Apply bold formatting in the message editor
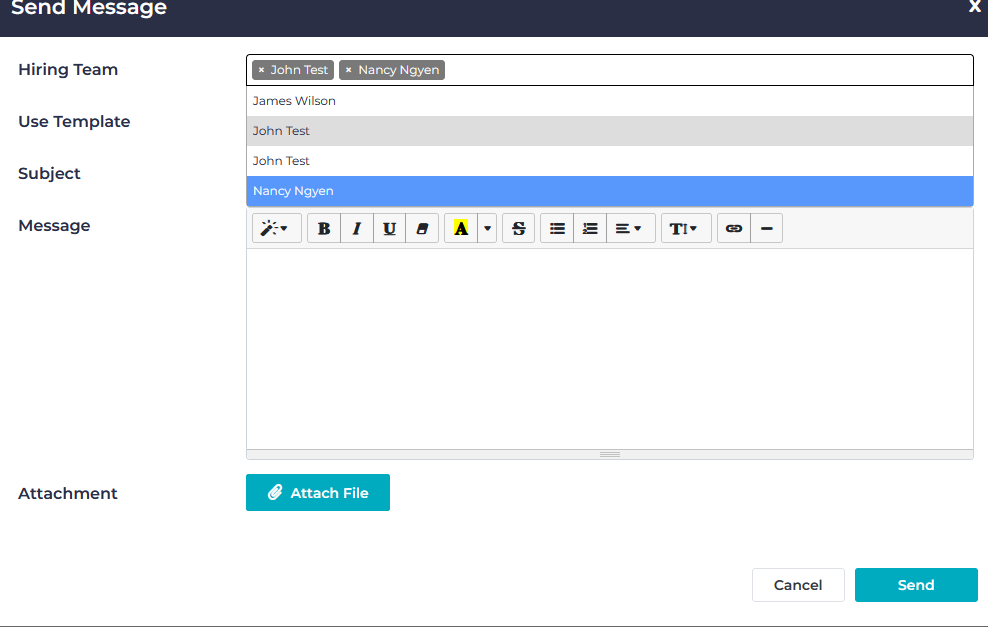Image resolution: width=988 pixels, height=627 pixels. pyautogui.click(x=323, y=228)
